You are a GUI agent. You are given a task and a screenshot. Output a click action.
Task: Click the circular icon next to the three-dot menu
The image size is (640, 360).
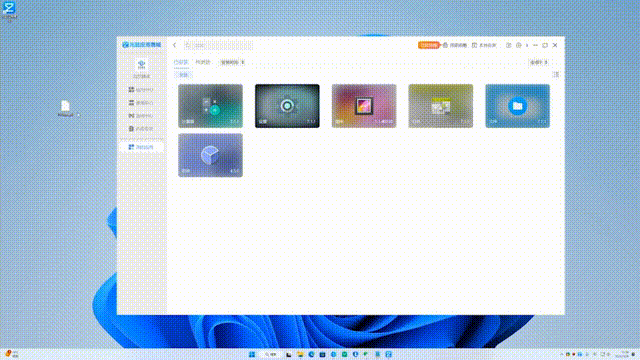point(518,45)
